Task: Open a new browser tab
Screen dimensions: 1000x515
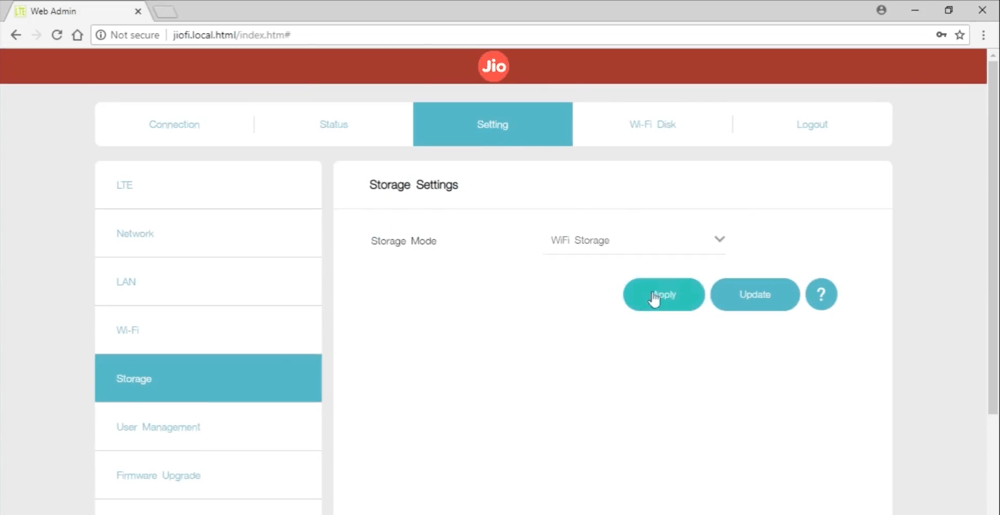Action: (x=165, y=11)
